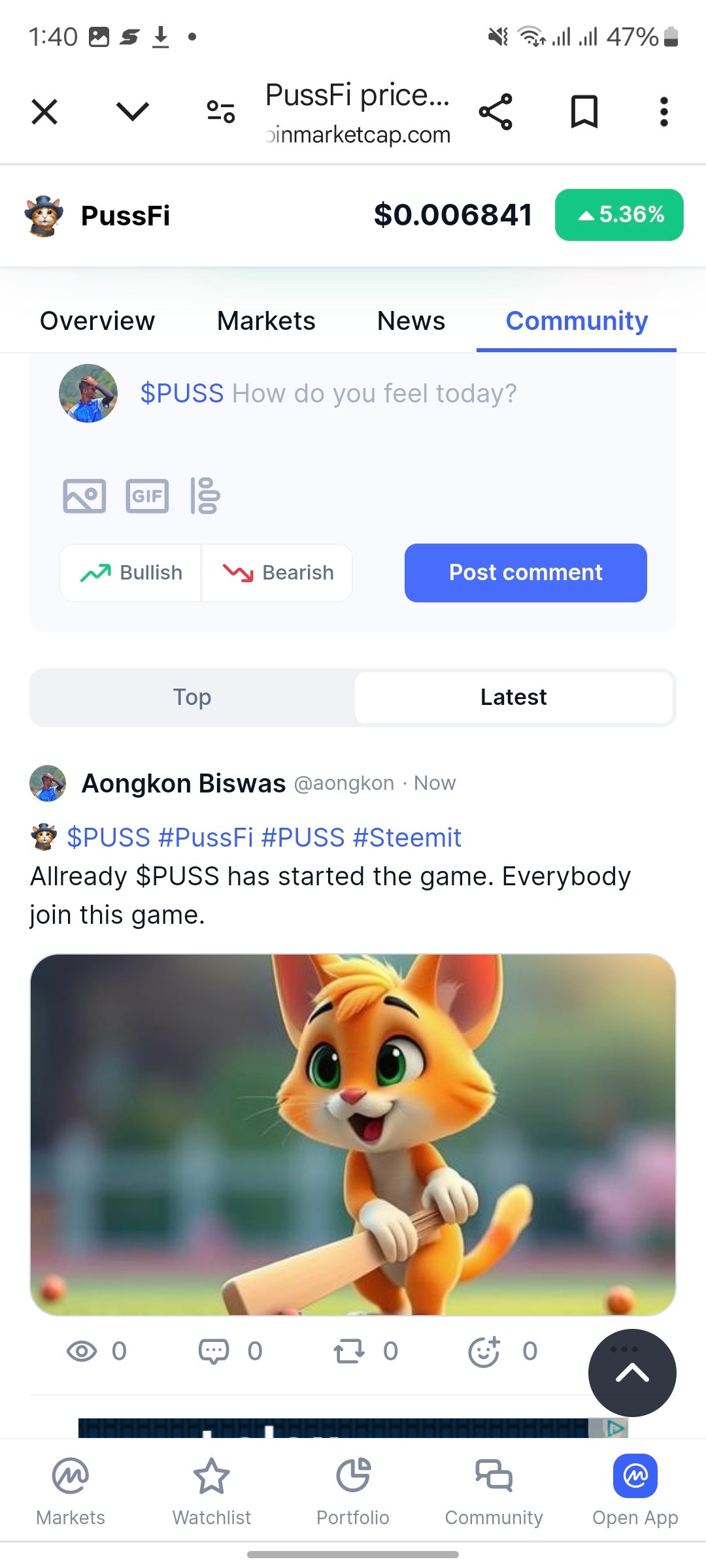Minimize the tab using the down chevron
Screen dimensions: 706x1568
point(133,112)
